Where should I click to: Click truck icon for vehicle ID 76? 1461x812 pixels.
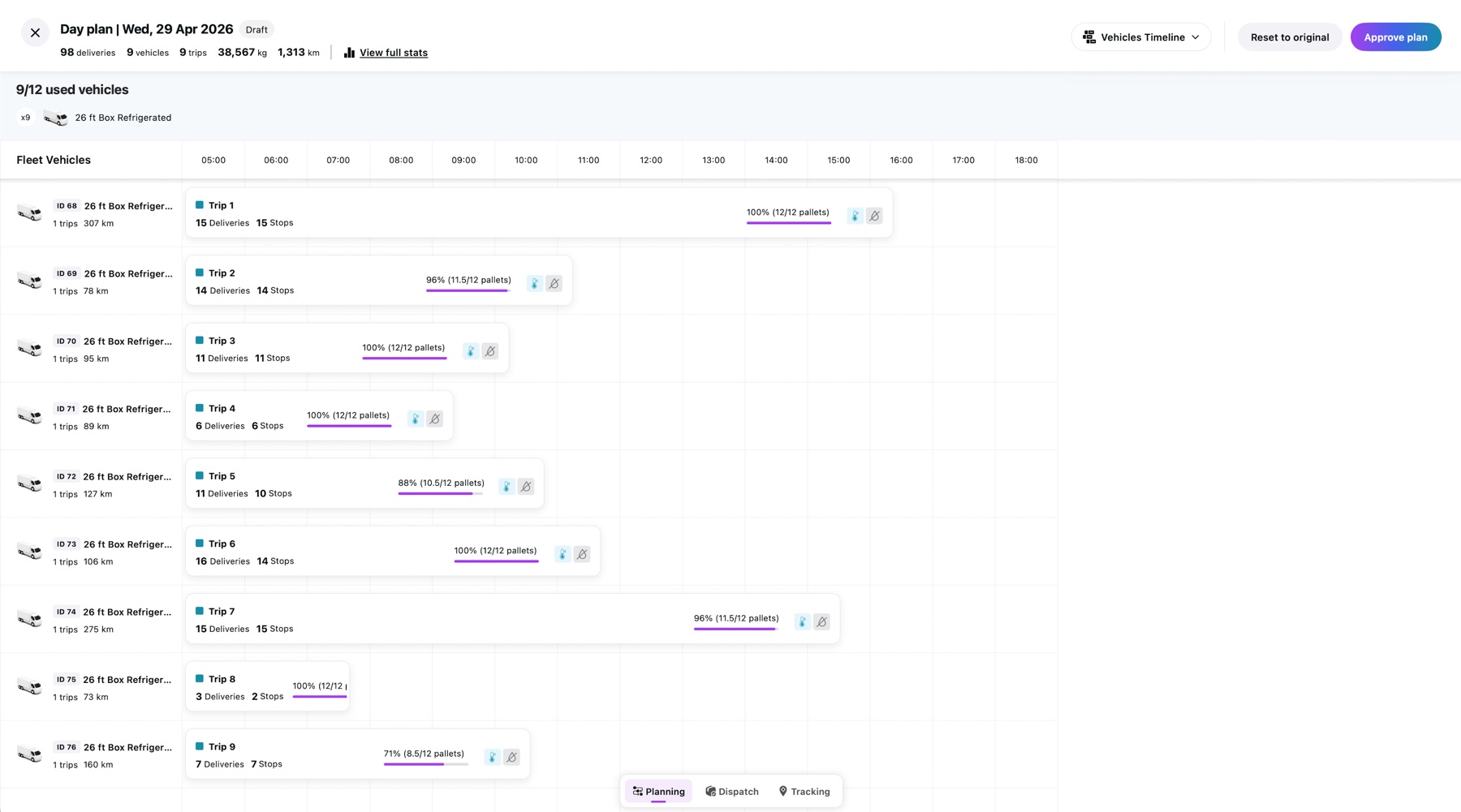[30, 754]
